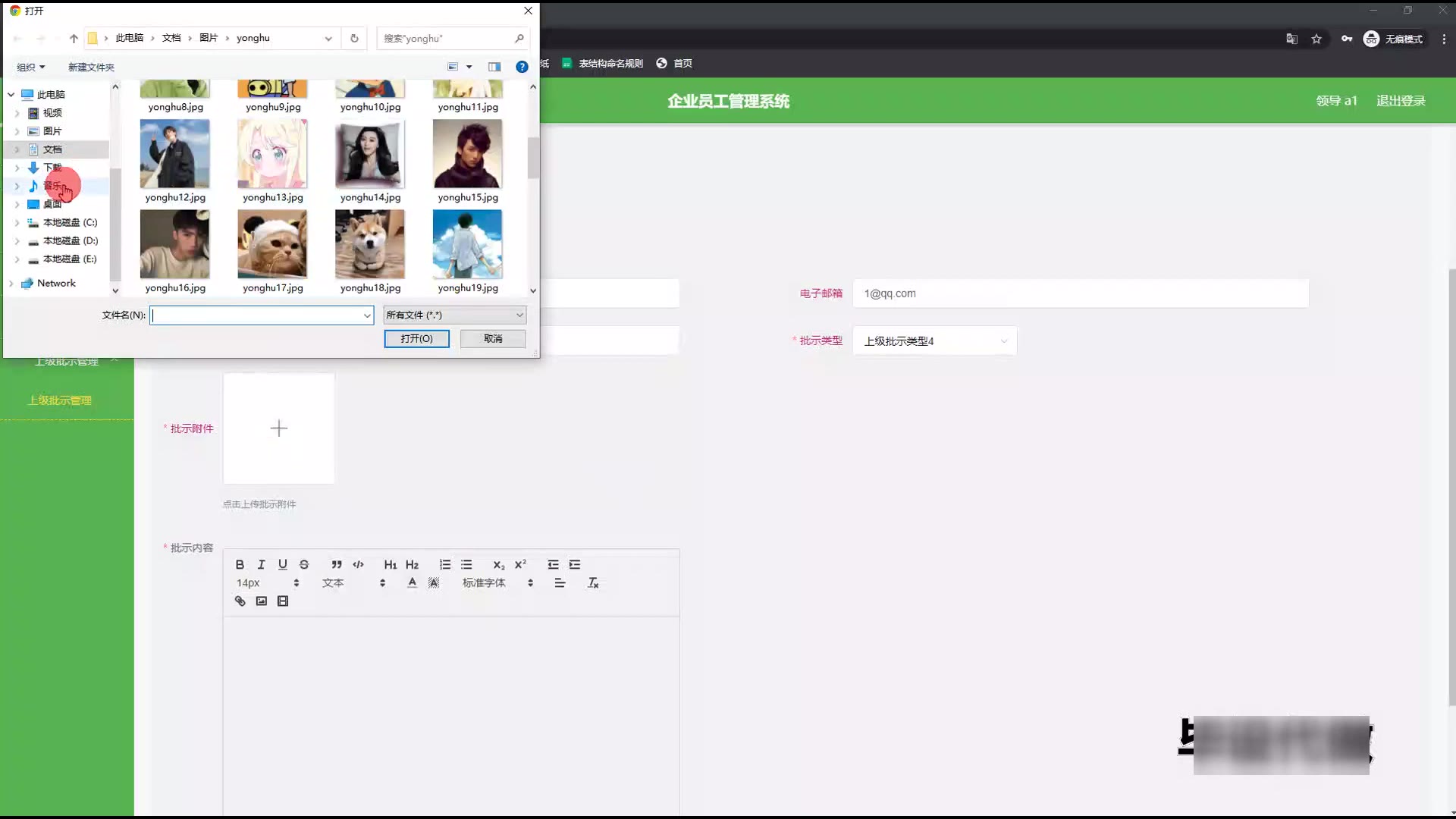The height and width of the screenshot is (819, 1456).
Task: Click the 电子邮箱 input field
Action: (x=1081, y=293)
